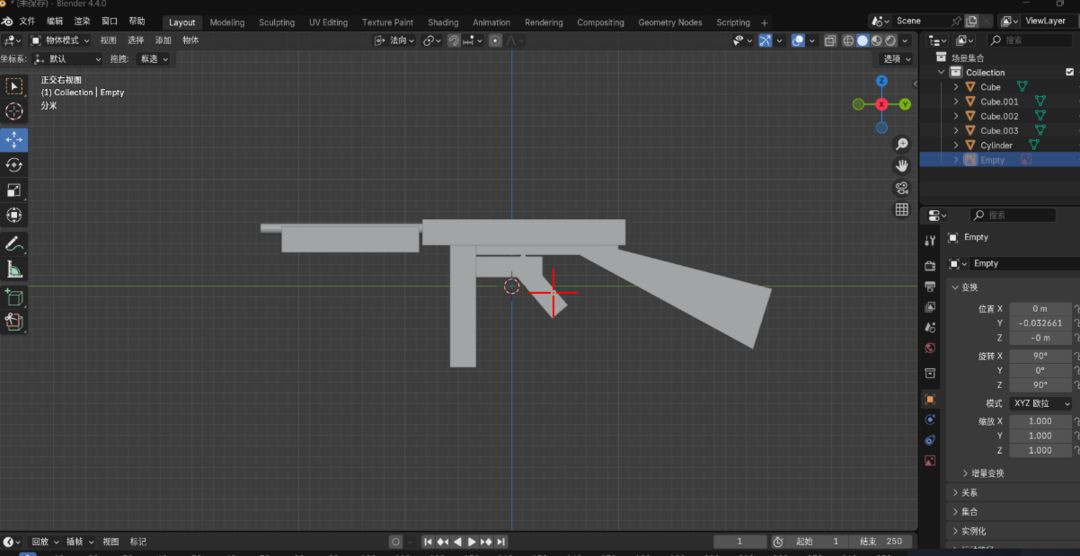
Task: Toggle X-ray display mode
Action: 830,41
